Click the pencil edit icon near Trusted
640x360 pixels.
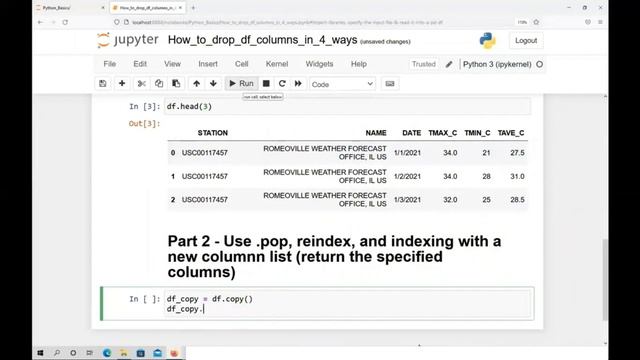[x=449, y=64]
